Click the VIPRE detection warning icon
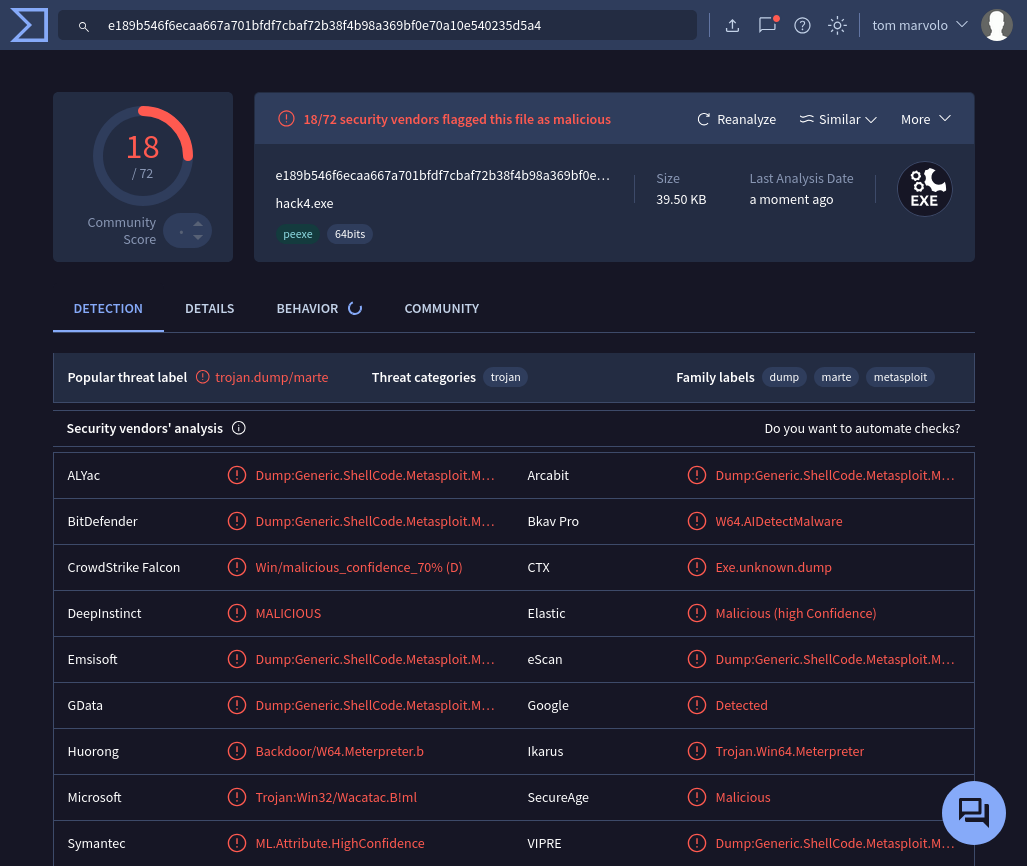Viewport: 1027px width, 866px height. (697, 842)
